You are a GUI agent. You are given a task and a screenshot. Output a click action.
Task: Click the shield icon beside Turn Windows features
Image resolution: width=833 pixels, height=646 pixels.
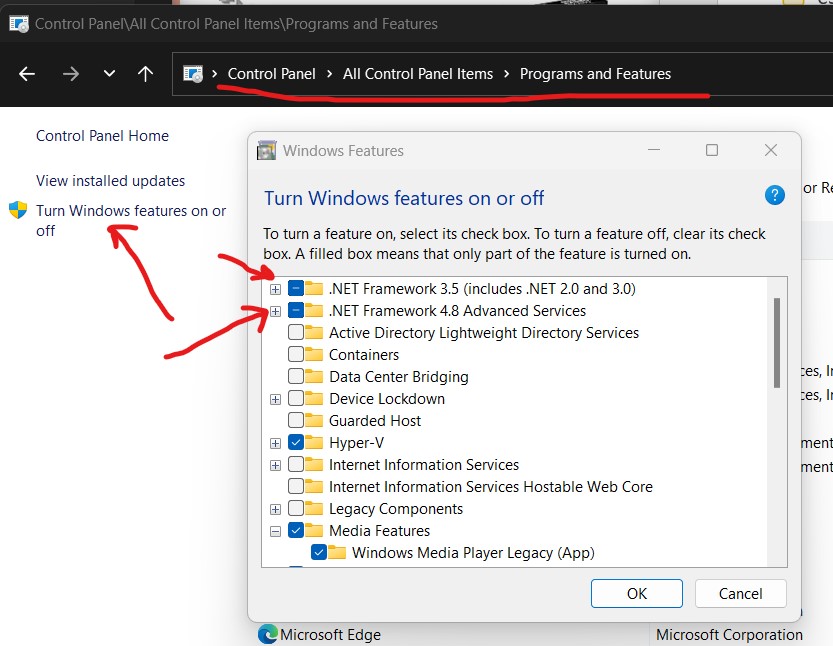[18, 211]
